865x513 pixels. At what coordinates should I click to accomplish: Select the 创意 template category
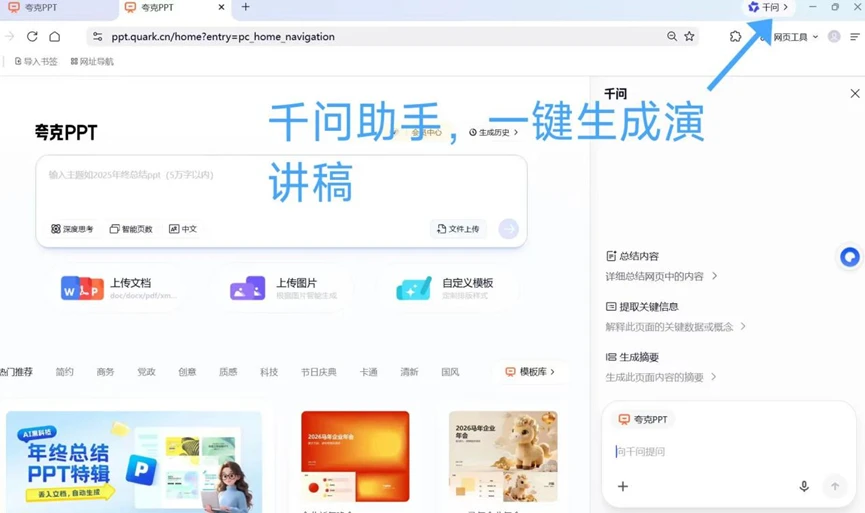[x=187, y=372]
